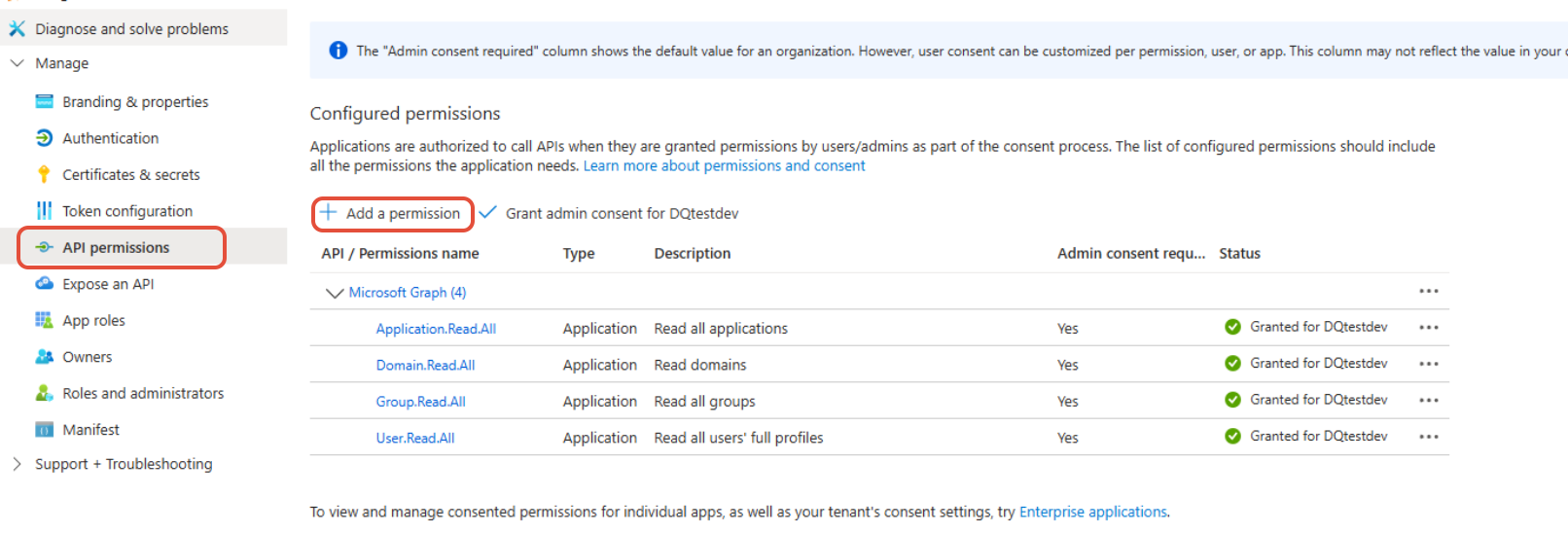
Task: Collapse the Manage section chevron
Action: coord(17,63)
